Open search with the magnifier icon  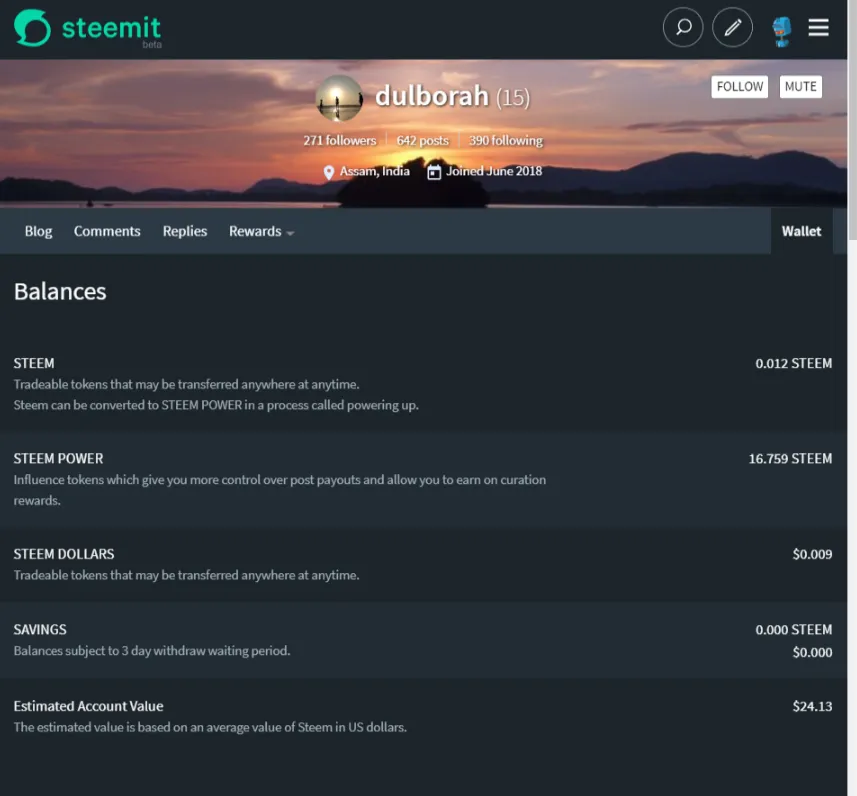tap(683, 28)
